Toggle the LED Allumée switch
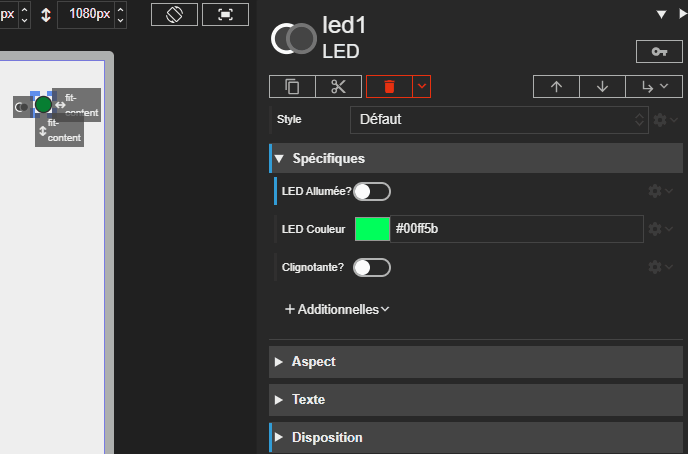 click(x=371, y=191)
